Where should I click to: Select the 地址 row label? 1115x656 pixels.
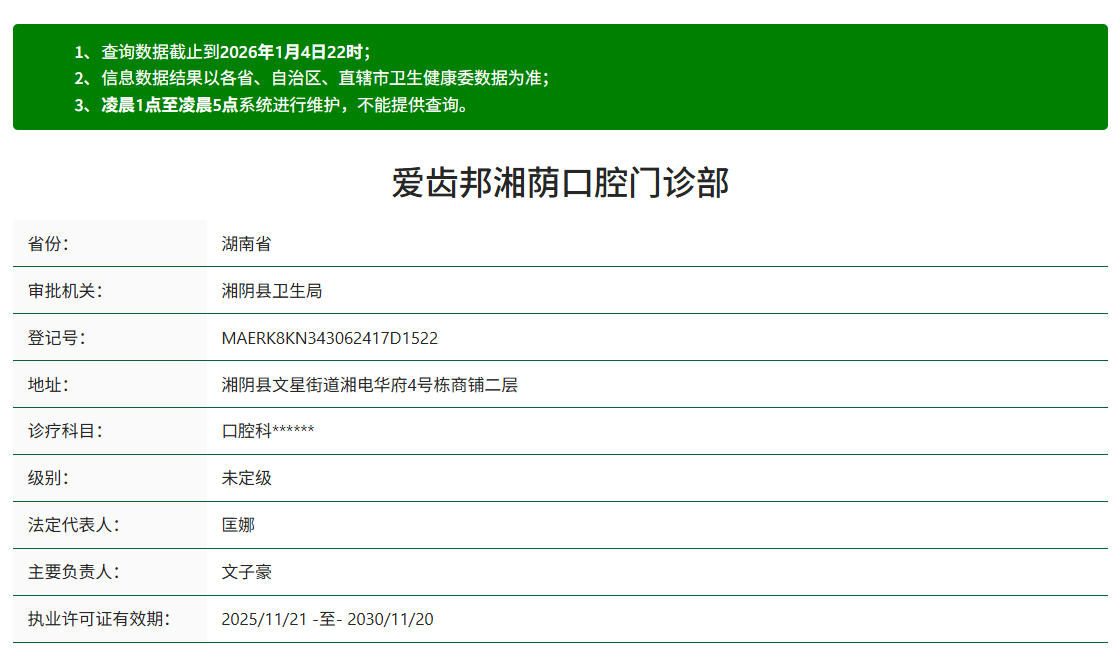48,385
